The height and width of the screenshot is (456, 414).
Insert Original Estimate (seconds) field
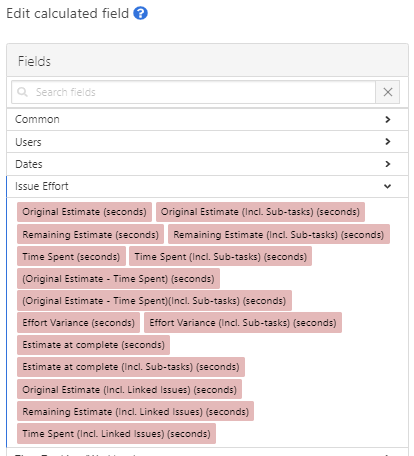[84, 212]
